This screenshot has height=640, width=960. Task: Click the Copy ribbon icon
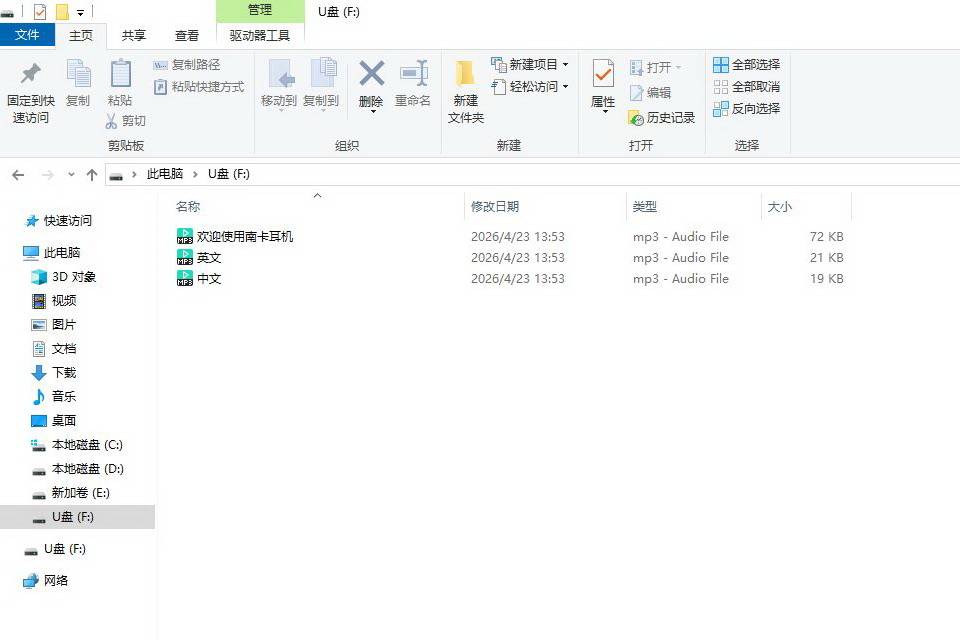pos(78,73)
